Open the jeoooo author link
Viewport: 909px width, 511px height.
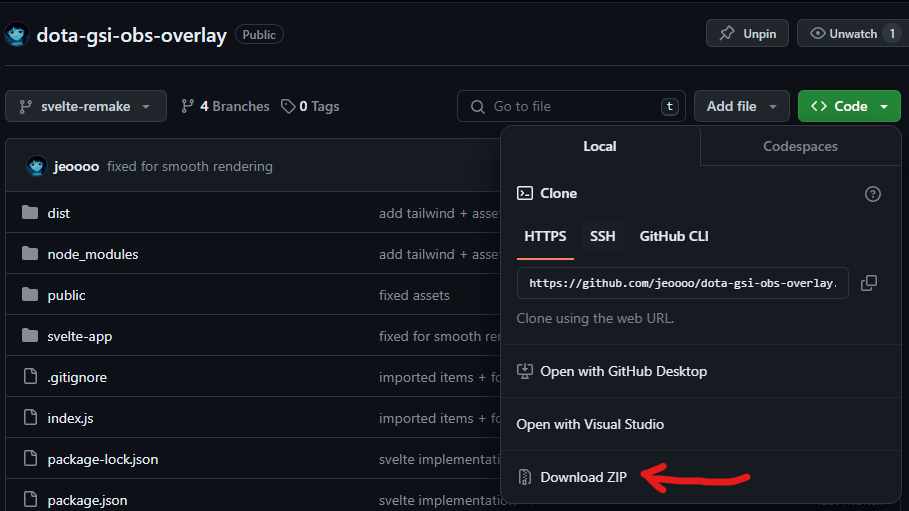pos(77,166)
